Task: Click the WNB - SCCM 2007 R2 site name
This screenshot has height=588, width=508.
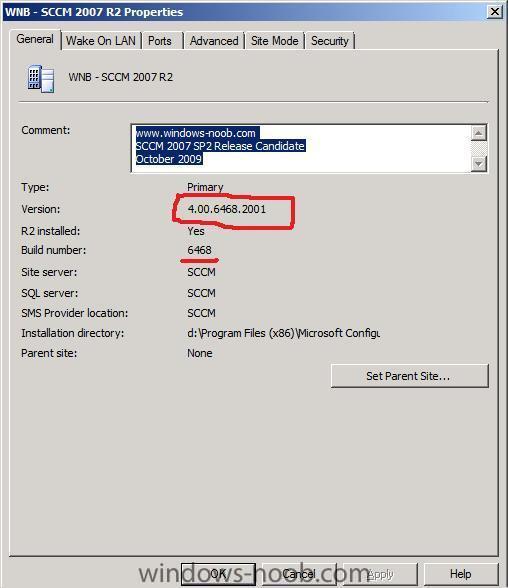Action: pos(120,77)
